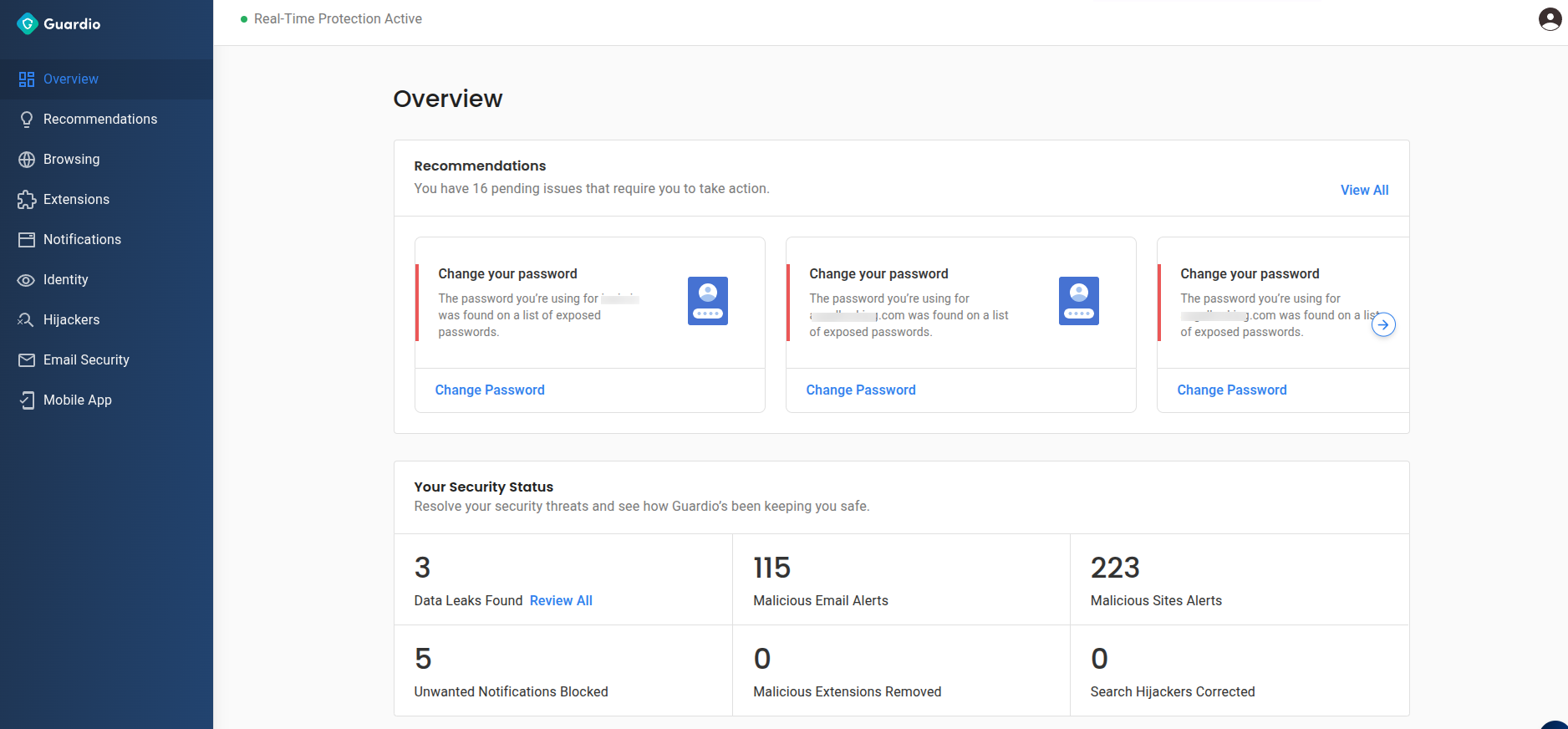
Task: Go to Recommendations in the sidebar
Action: (x=106, y=120)
